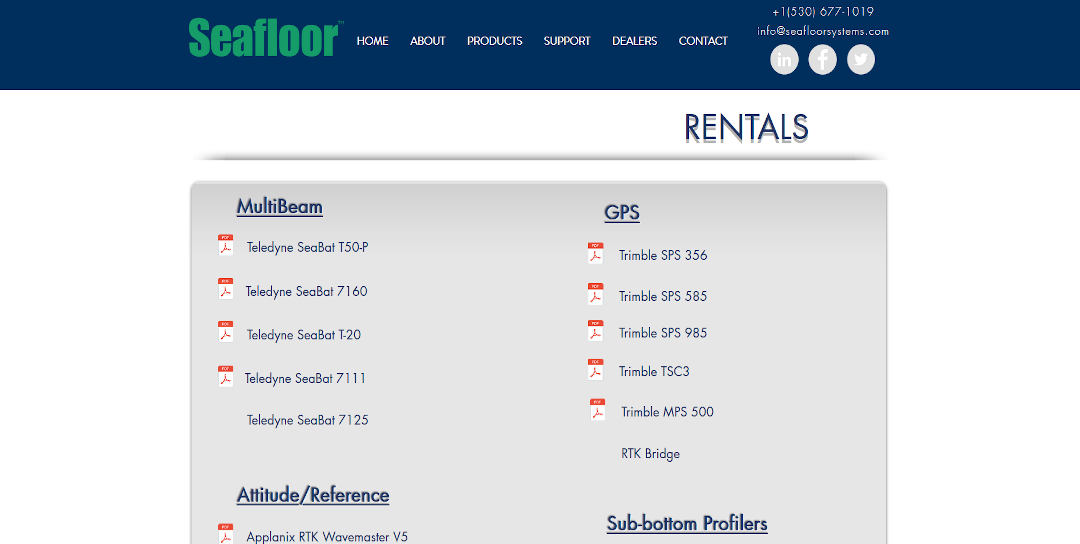Open the Teledyne SeaBat T-20 link
Viewport: 1080px width, 544px height.
[304, 335]
